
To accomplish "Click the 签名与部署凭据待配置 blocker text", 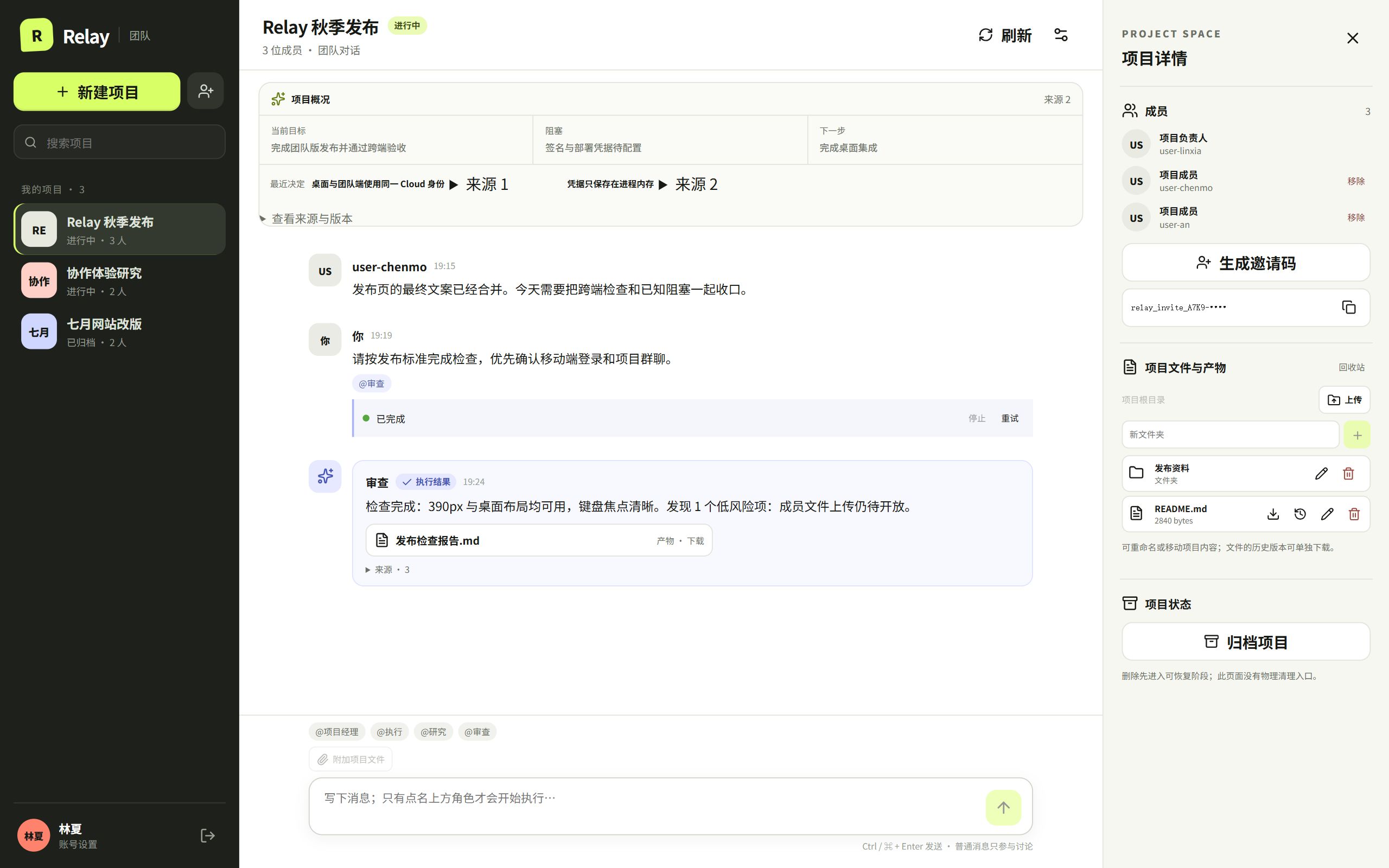I will [x=593, y=148].
